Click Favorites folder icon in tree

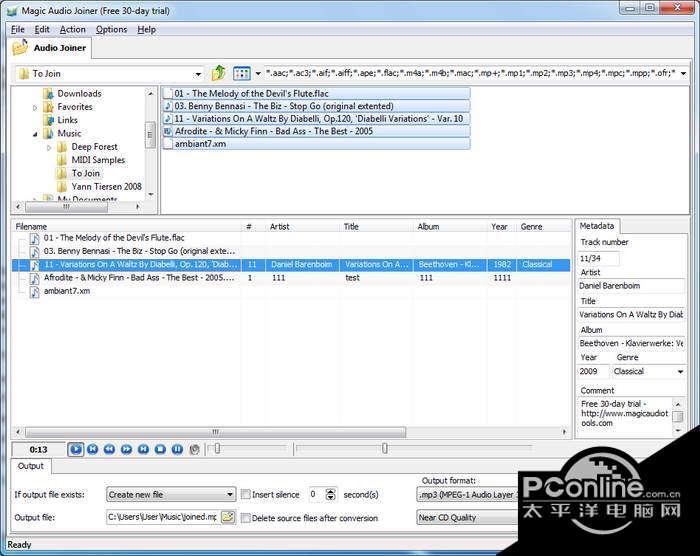tap(48, 107)
